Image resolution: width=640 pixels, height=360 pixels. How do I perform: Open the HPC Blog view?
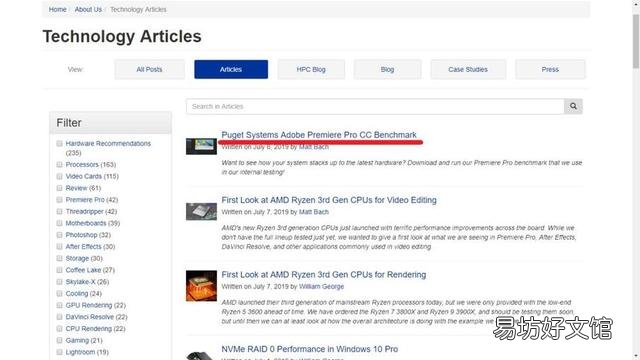pyautogui.click(x=311, y=69)
